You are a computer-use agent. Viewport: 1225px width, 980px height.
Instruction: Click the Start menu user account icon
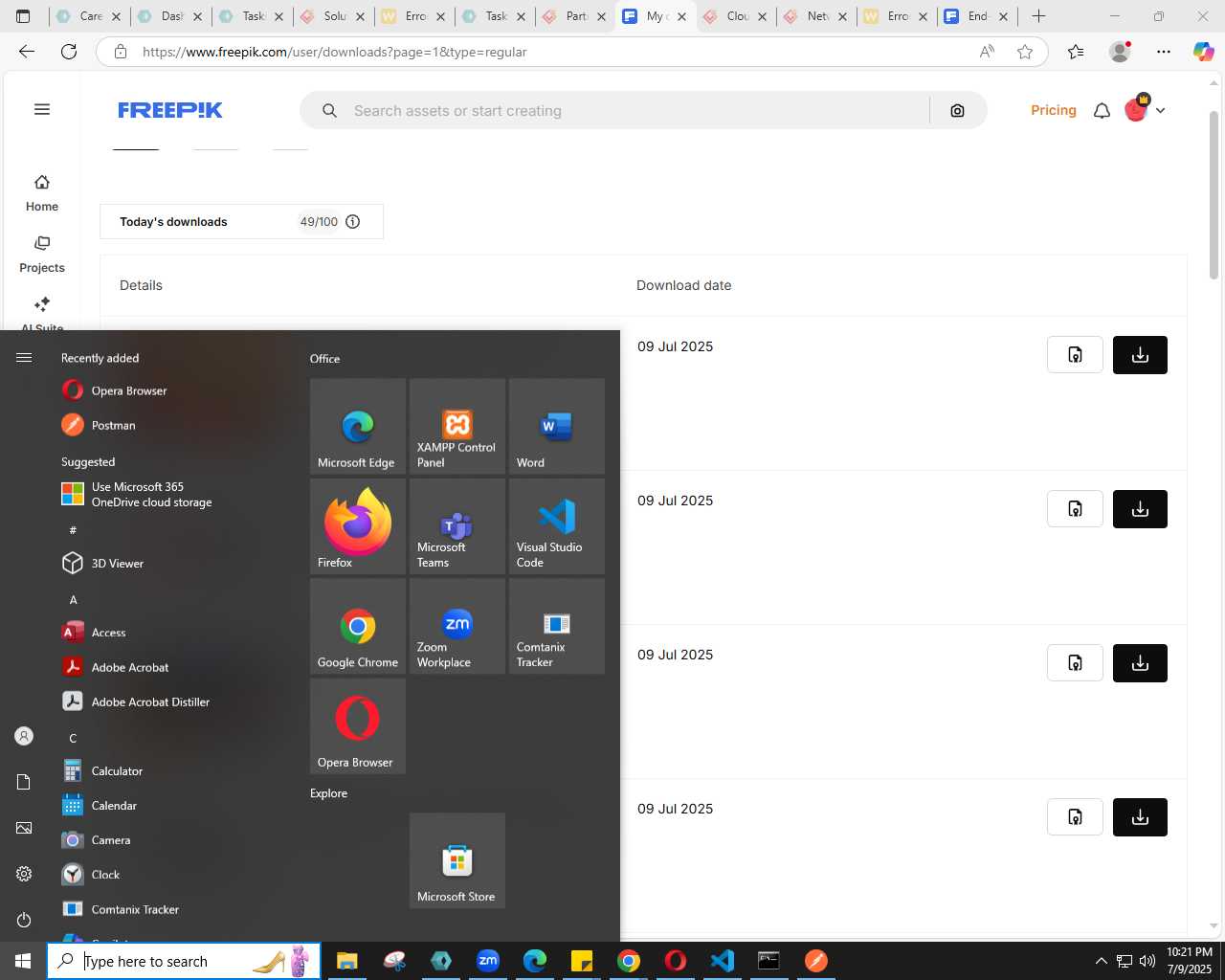(24, 736)
